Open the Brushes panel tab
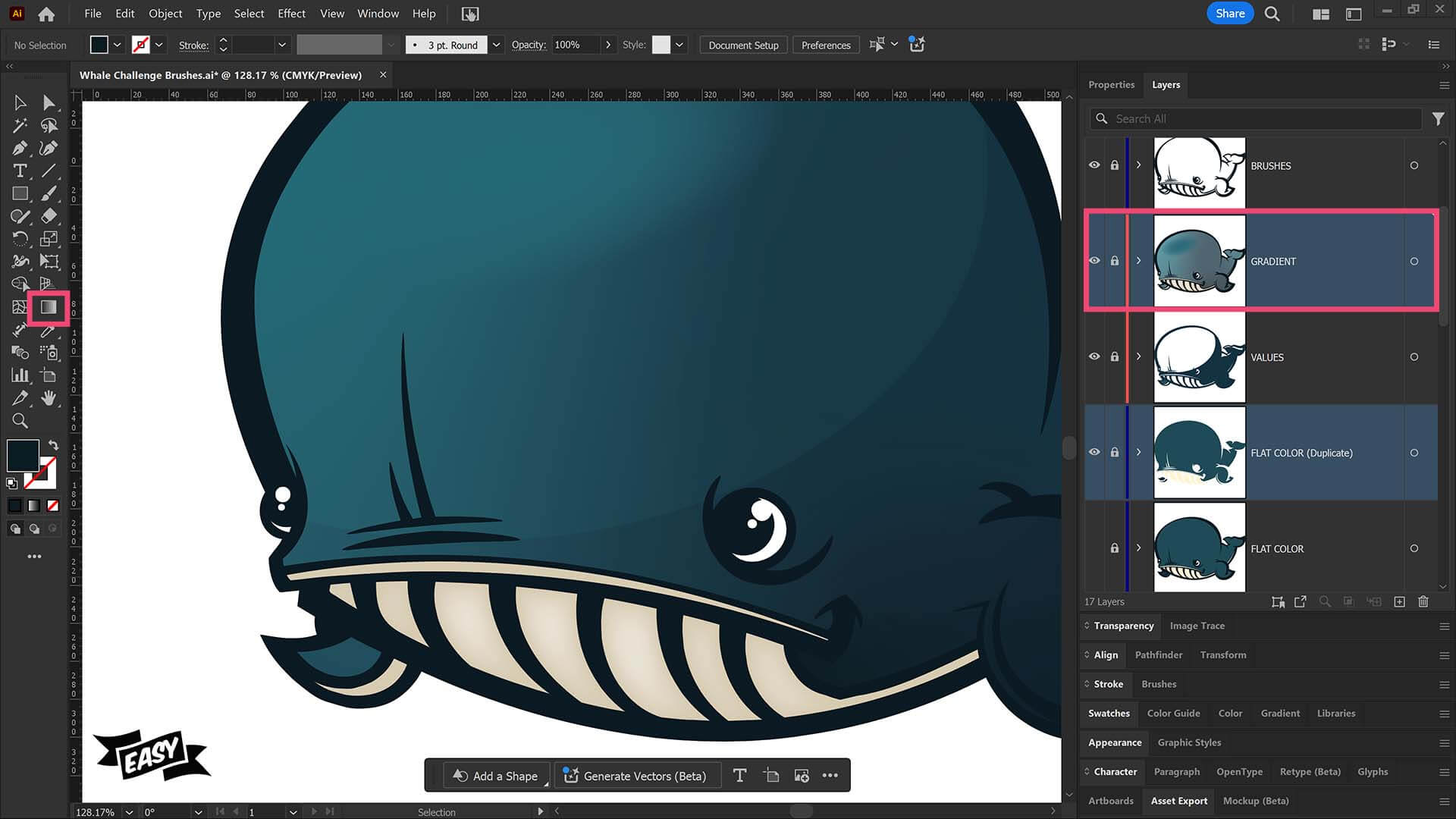Image resolution: width=1456 pixels, height=819 pixels. point(1159,684)
